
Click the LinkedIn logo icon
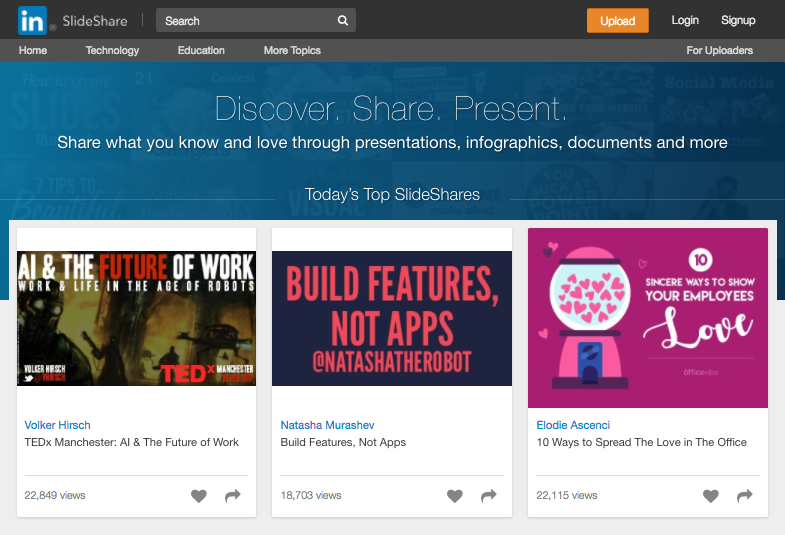(32, 21)
